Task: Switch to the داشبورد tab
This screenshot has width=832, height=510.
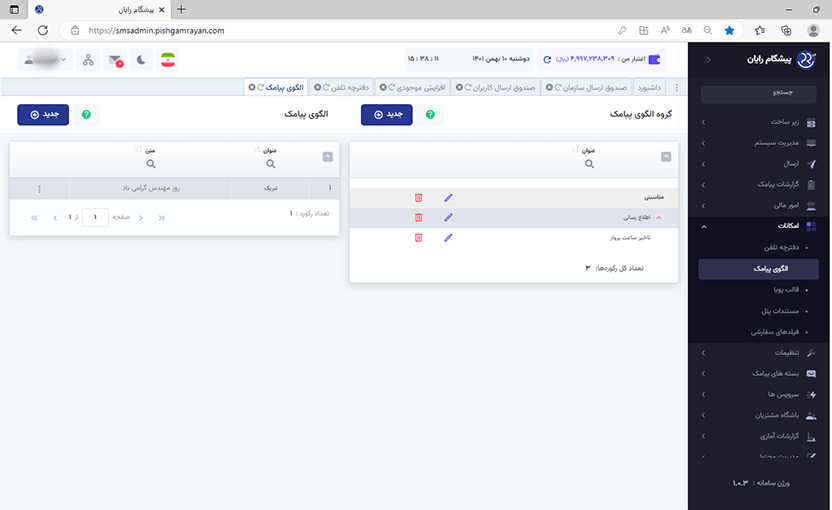Action: [x=649, y=88]
